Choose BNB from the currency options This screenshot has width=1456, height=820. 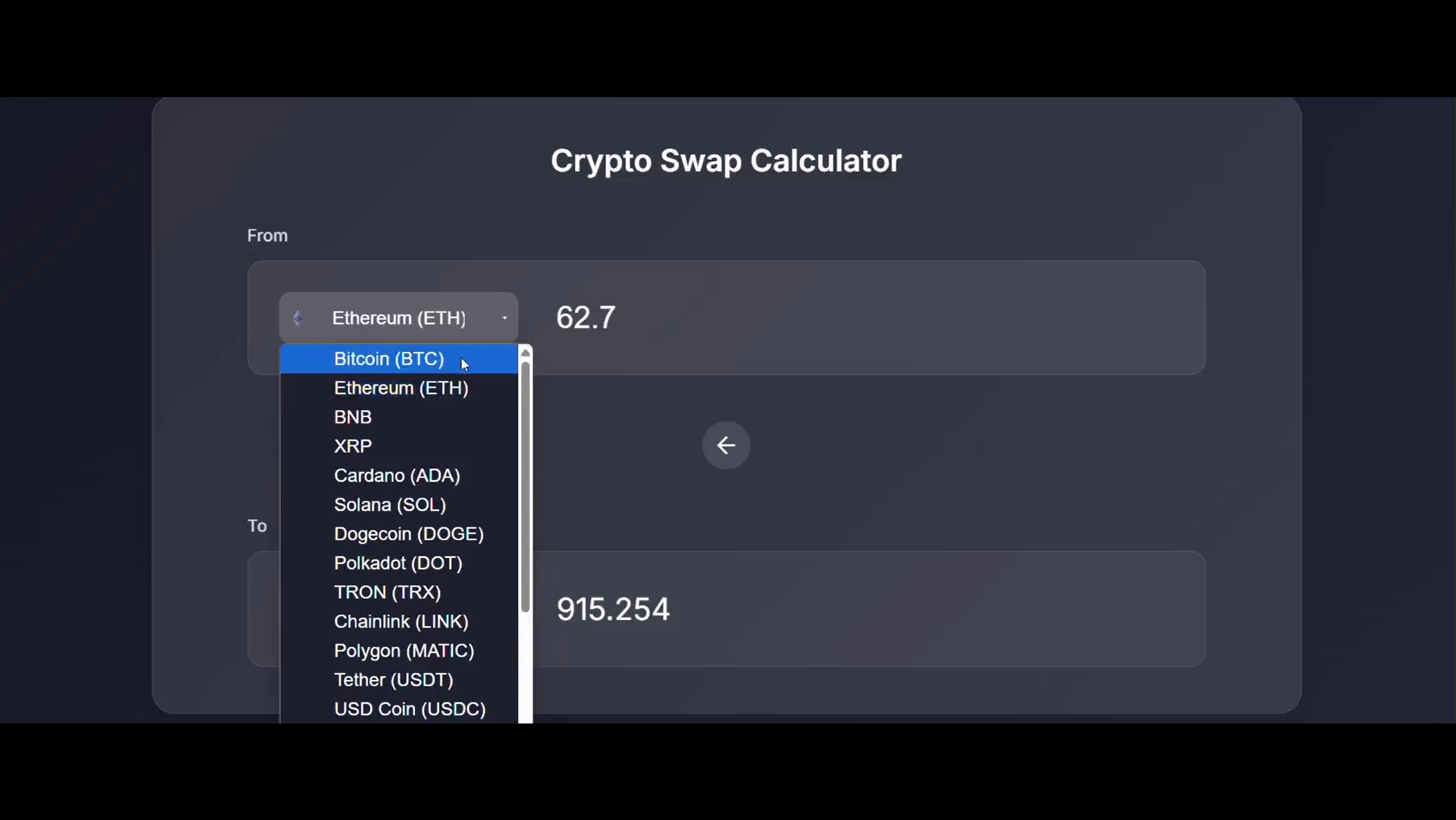352,416
